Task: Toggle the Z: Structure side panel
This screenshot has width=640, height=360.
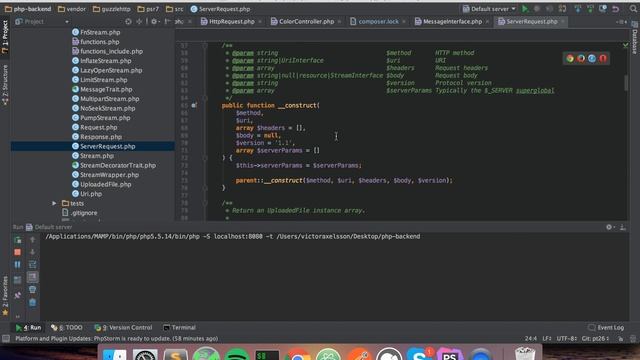Action: (x=5, y=85)
